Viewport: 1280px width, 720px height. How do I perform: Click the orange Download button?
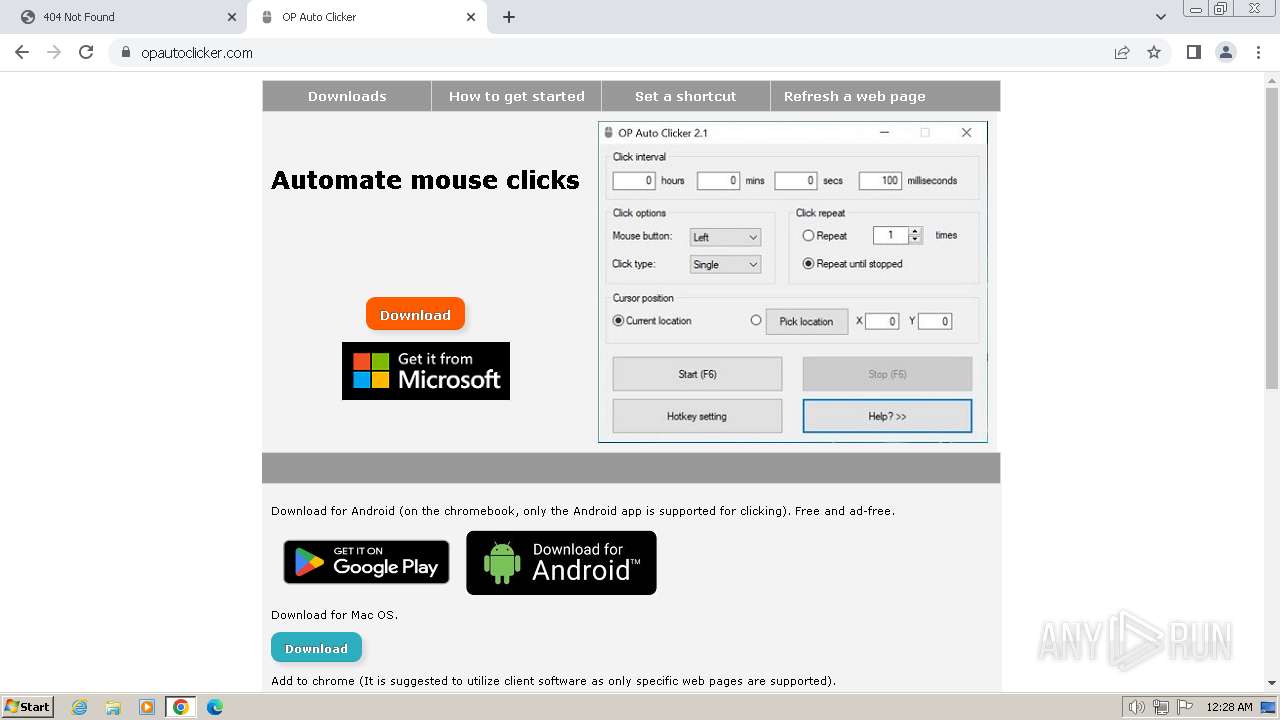point(415,314)
